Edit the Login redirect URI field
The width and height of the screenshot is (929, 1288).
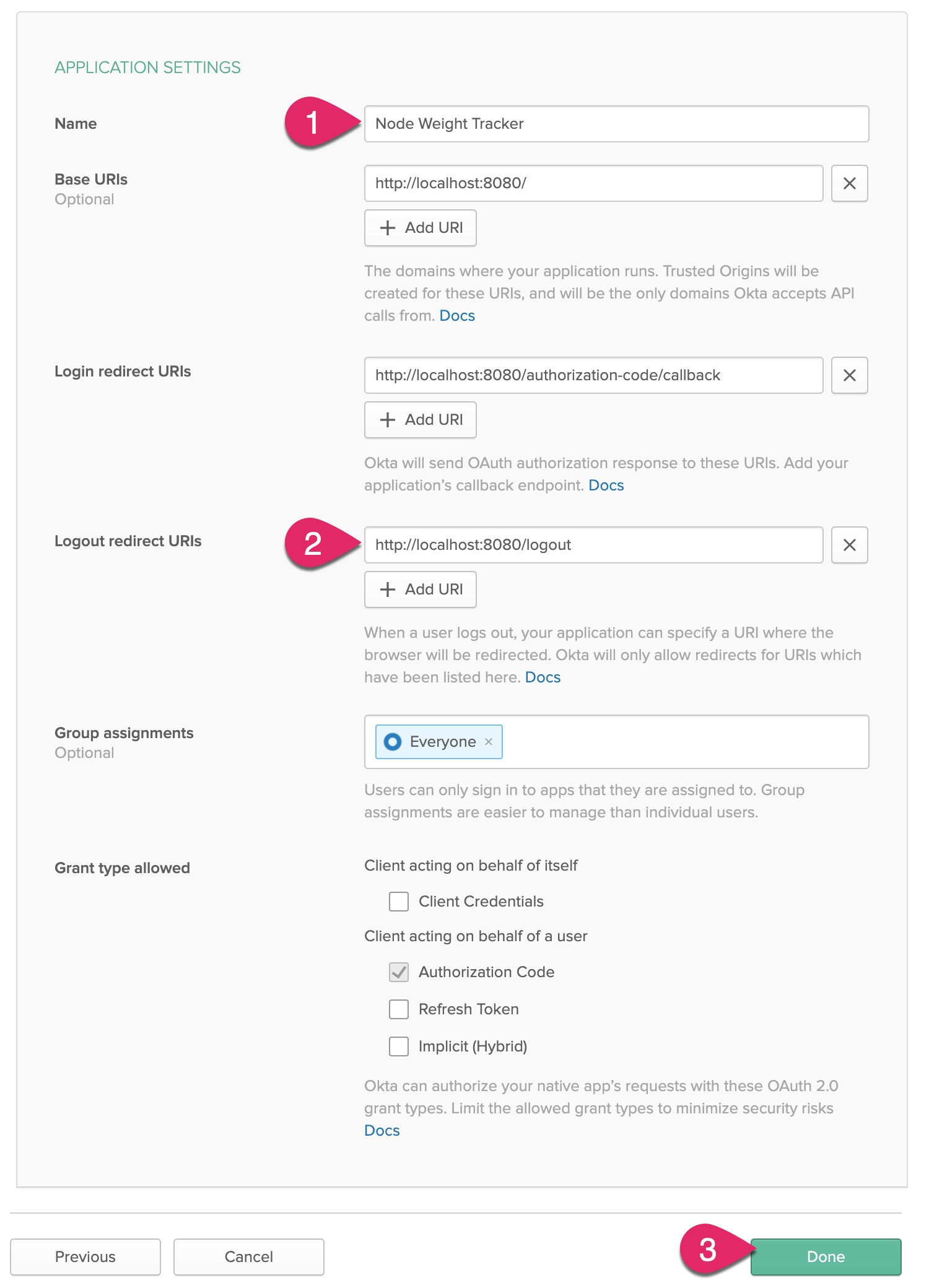(x=593, y=375)
